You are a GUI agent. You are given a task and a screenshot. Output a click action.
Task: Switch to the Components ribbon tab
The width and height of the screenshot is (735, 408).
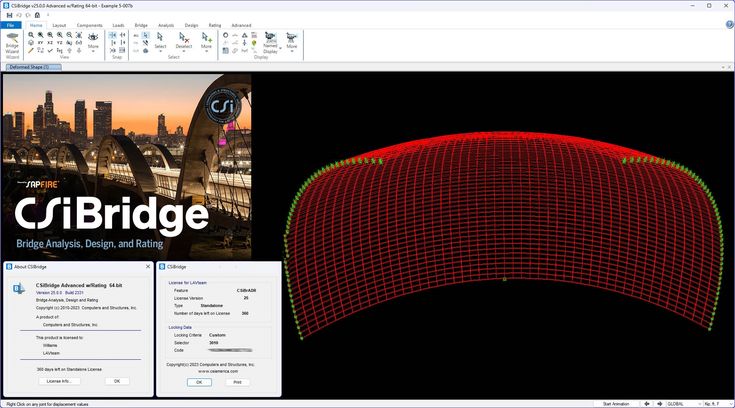[x=90, y=25]
